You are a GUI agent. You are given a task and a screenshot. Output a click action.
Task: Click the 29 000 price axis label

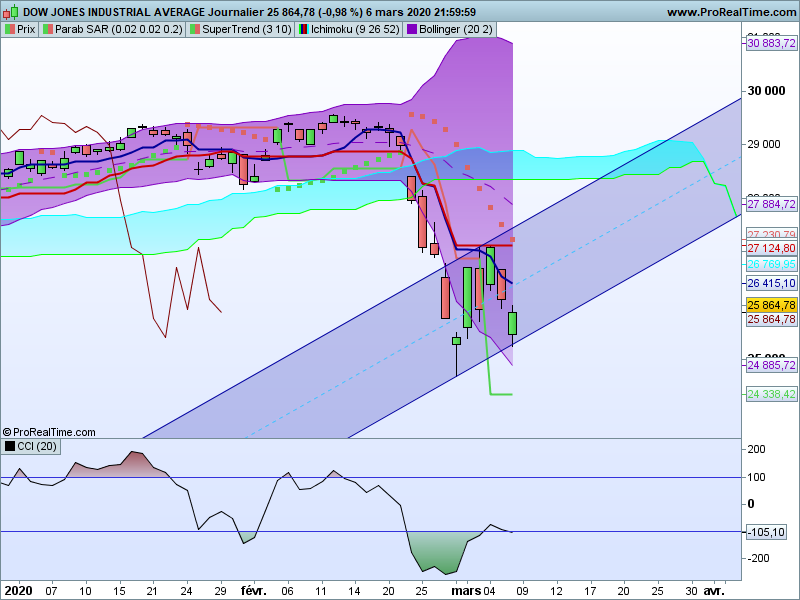pos(764,144)
